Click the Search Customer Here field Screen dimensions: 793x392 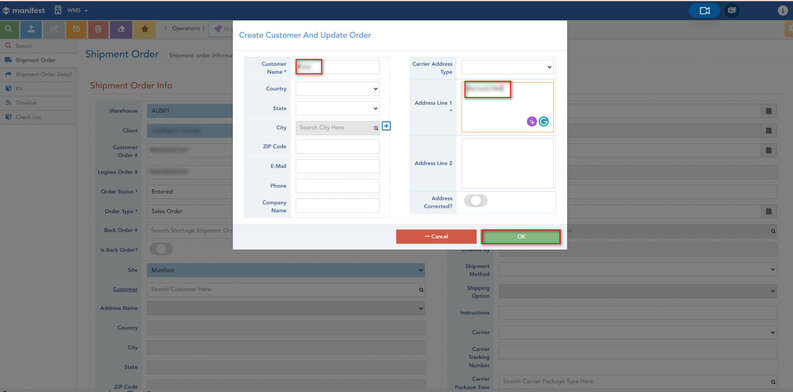coord(286,290)
